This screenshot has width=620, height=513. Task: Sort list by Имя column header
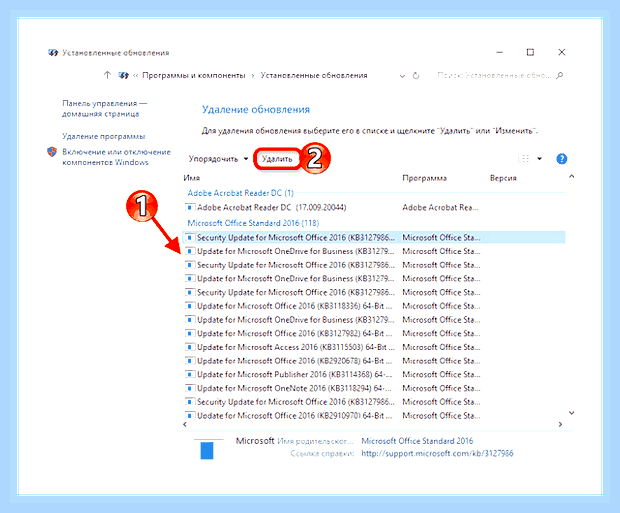pos(191,178)
